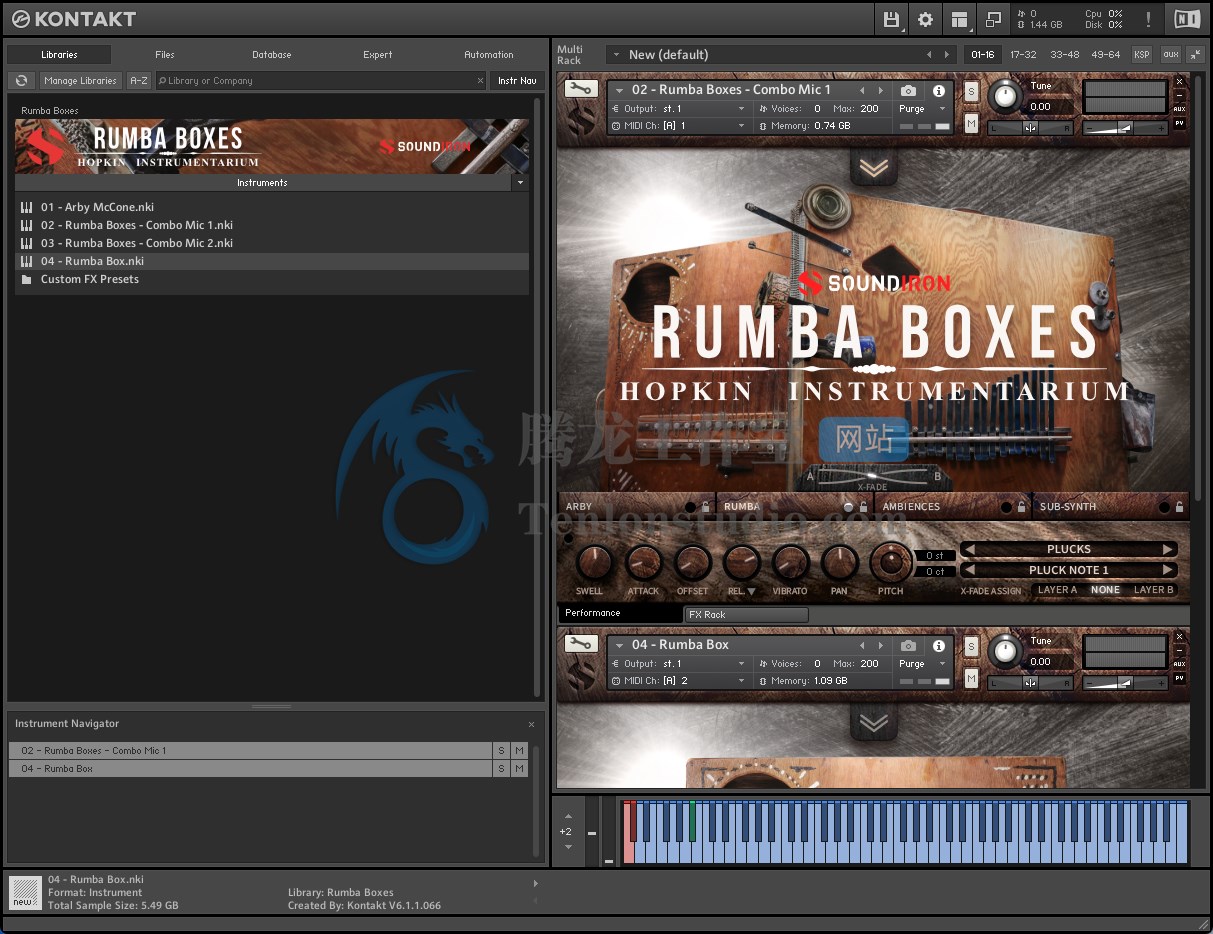Click the search clear X in library search
The width and height of the screenshot is (1213, 934).
pyautogui.click(x=480, y=81)
